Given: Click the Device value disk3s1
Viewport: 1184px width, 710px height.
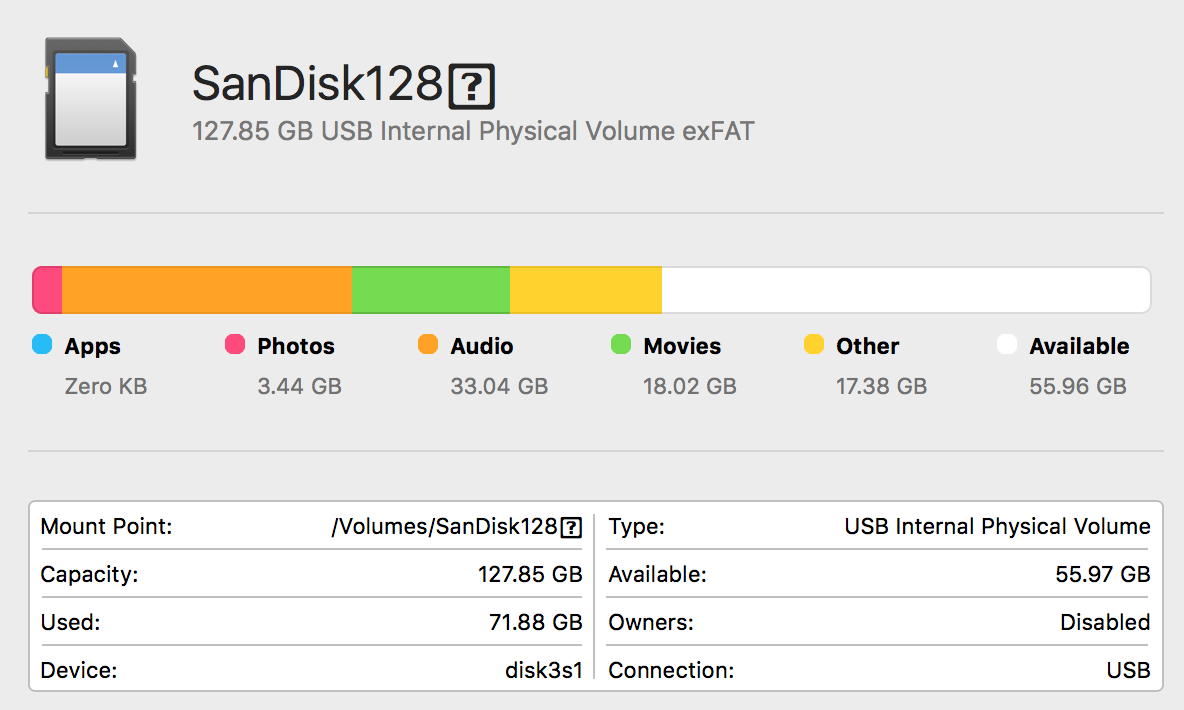Looking at the screenshot, I should 544,670.
